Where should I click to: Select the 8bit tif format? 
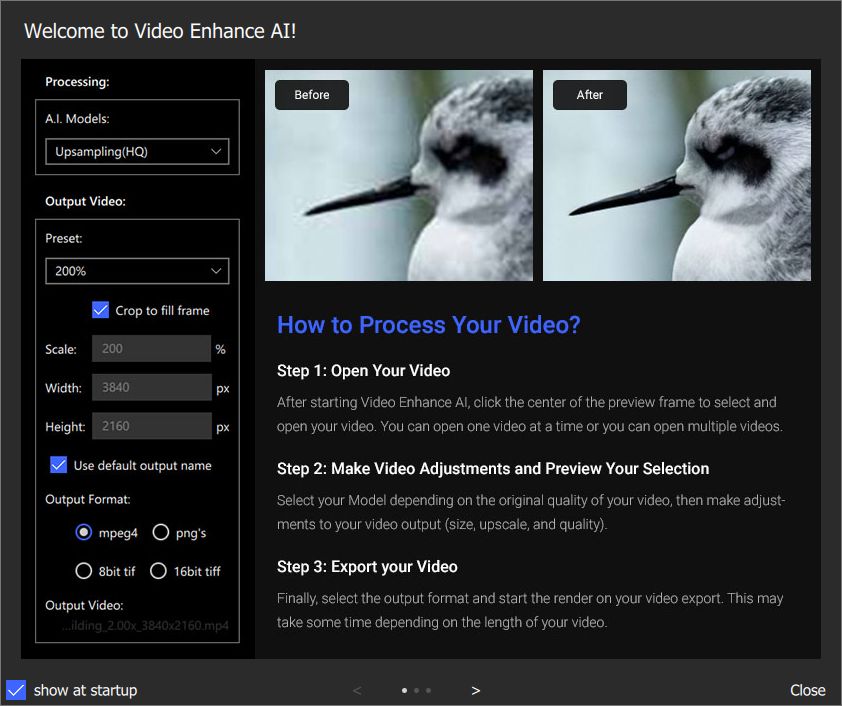[x=84, y=570]
